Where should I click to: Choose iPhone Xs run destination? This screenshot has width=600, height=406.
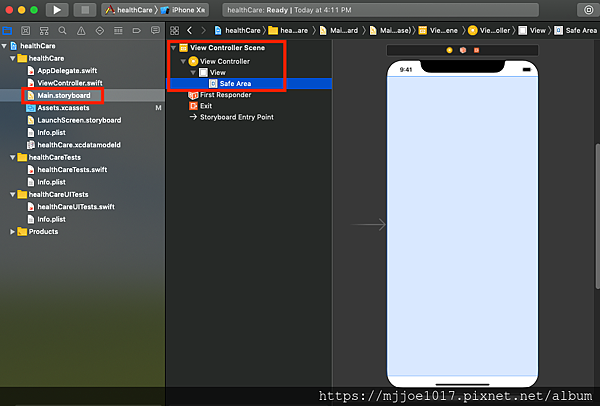coord(183,10)
